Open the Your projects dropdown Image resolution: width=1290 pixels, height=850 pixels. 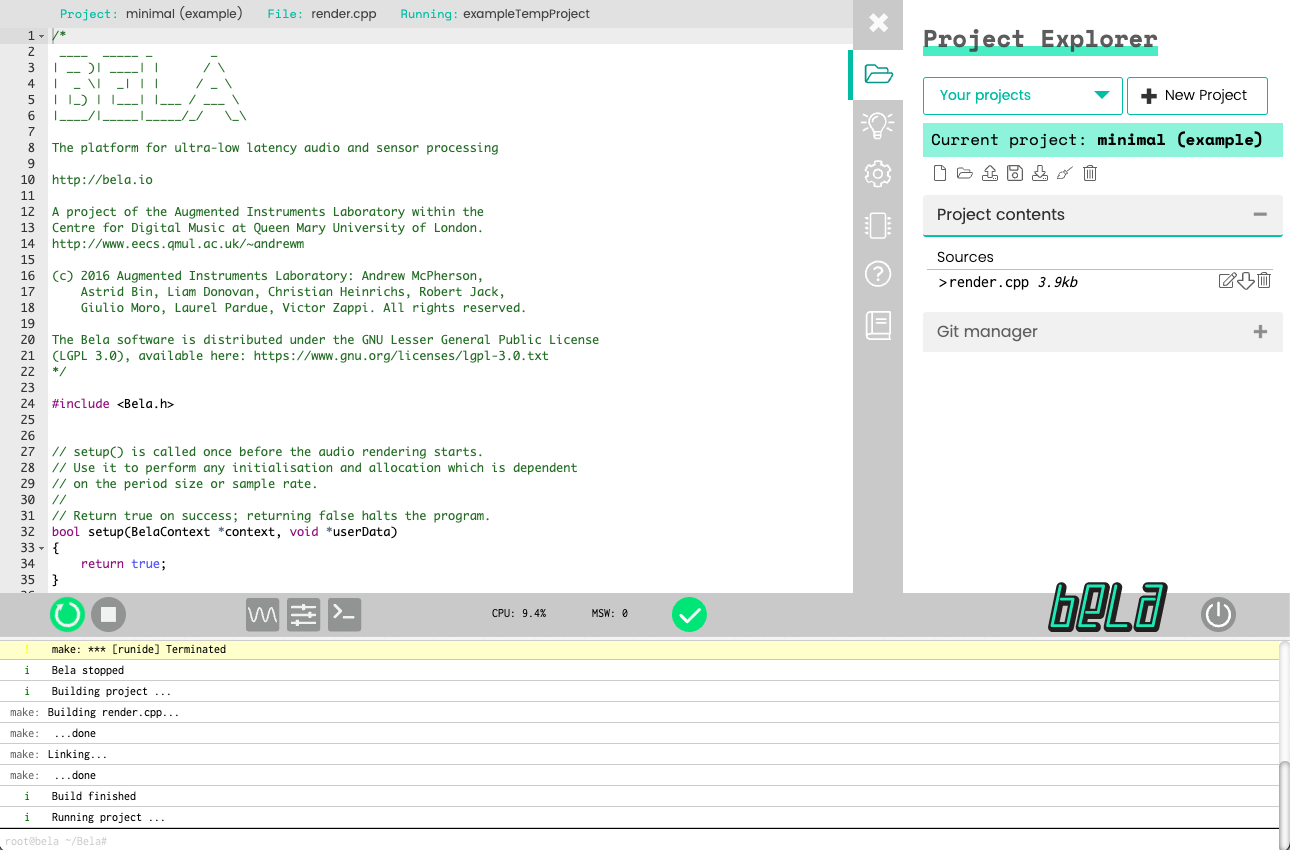pos(1022,96)
